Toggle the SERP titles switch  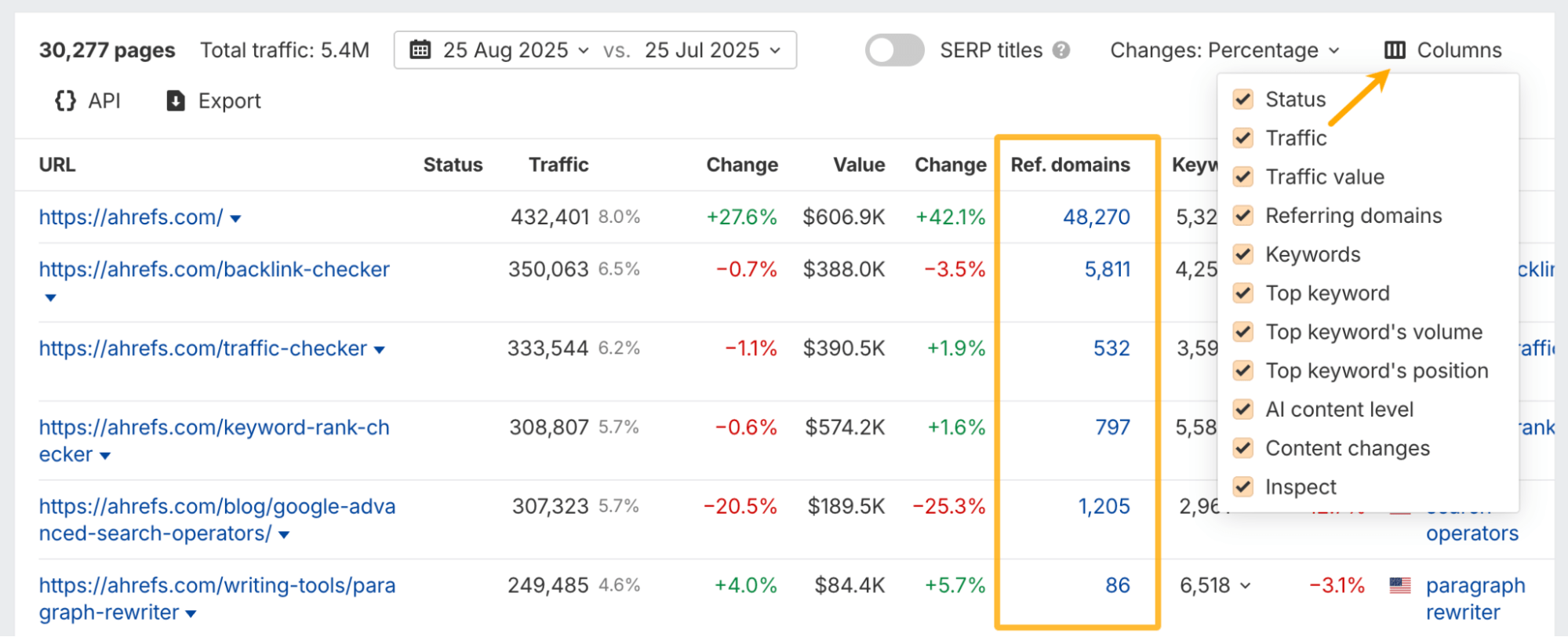(894, 50)
